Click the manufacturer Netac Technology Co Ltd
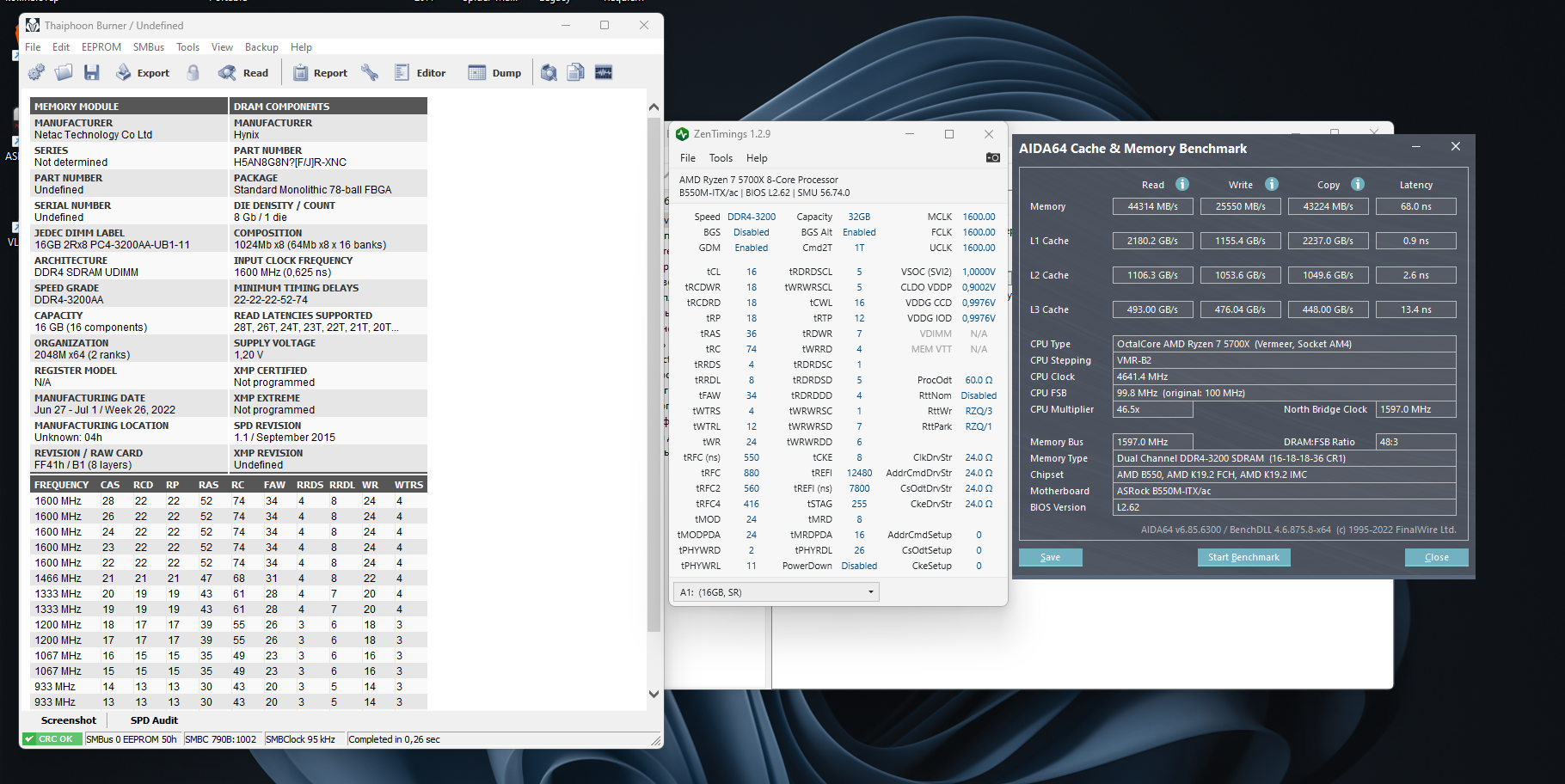Viewport: 1565px width, 784px height. point(93,135)
